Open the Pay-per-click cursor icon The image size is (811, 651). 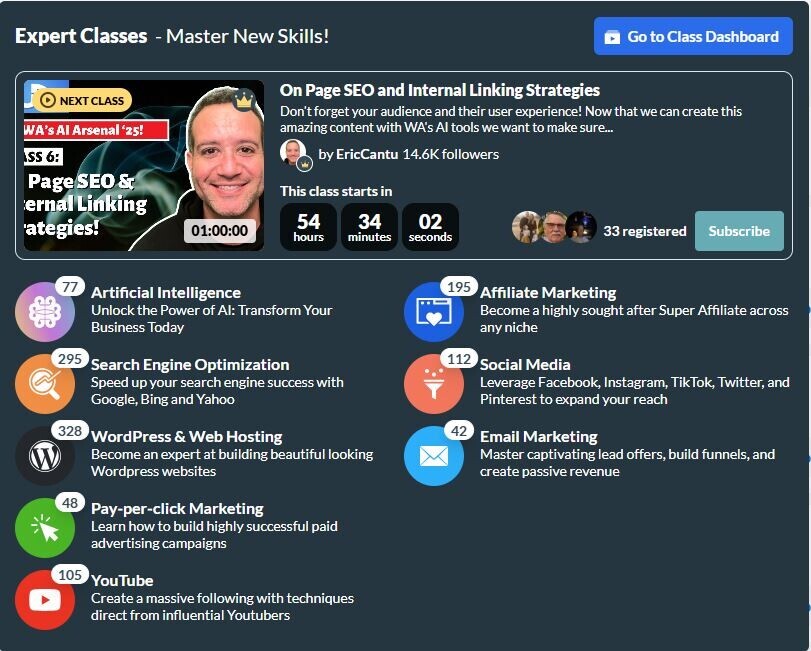(x=45, y=527)
